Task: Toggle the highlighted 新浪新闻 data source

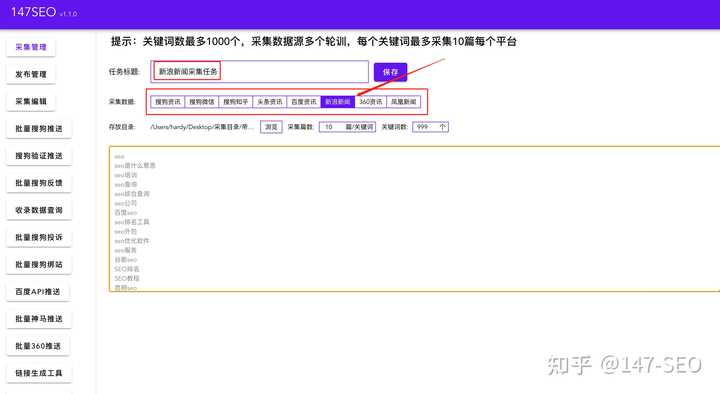Action: pos(338,101)
